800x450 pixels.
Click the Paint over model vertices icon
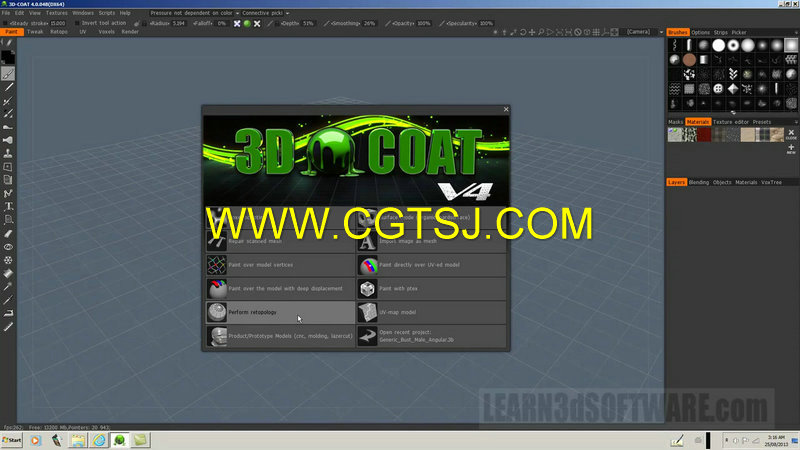pyautogui.click(x=216, y=265)
